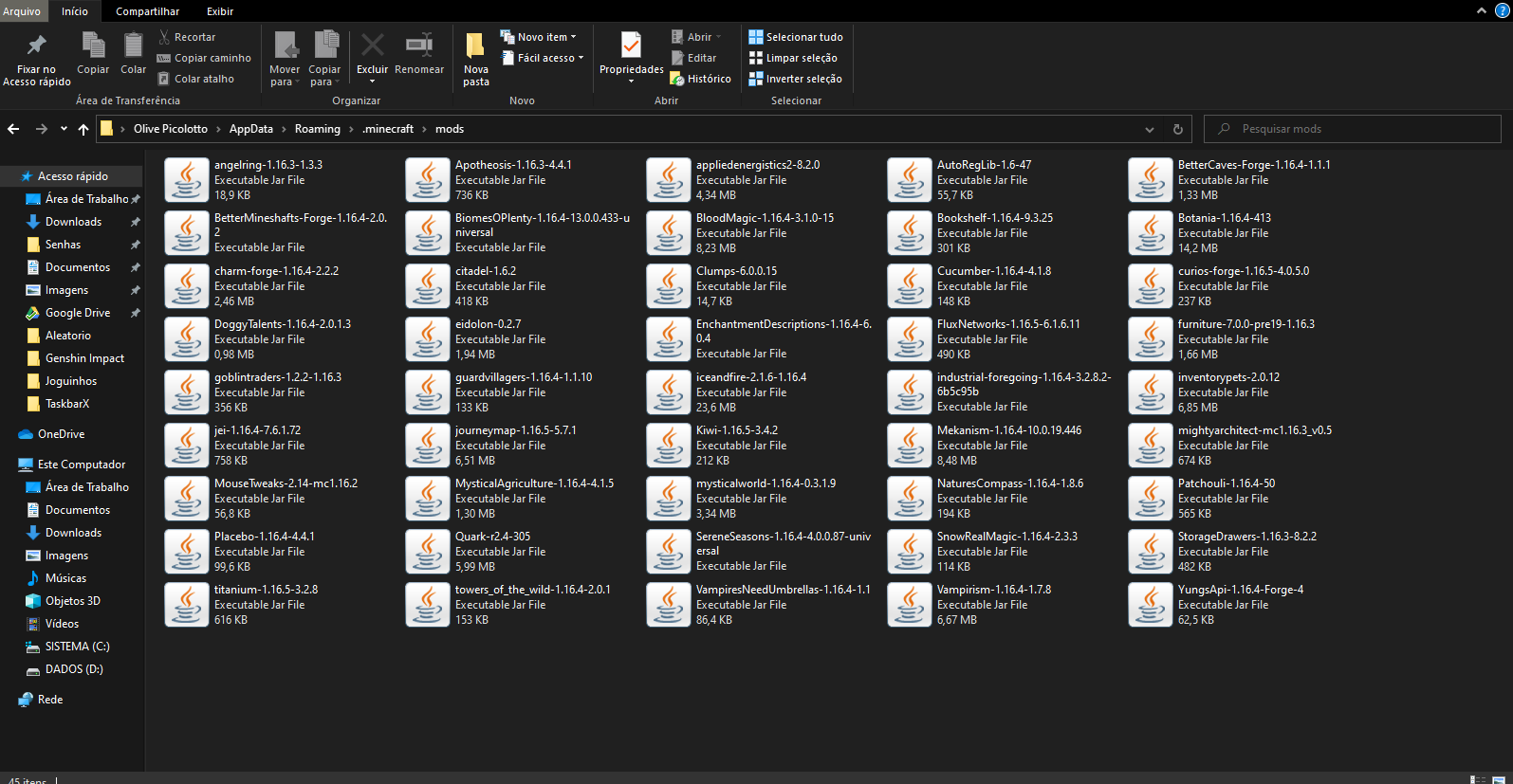Click the chevron after AppData in the path
Image resolution: width=1513 pixels, height=784 pixels.
coord(284,129)
